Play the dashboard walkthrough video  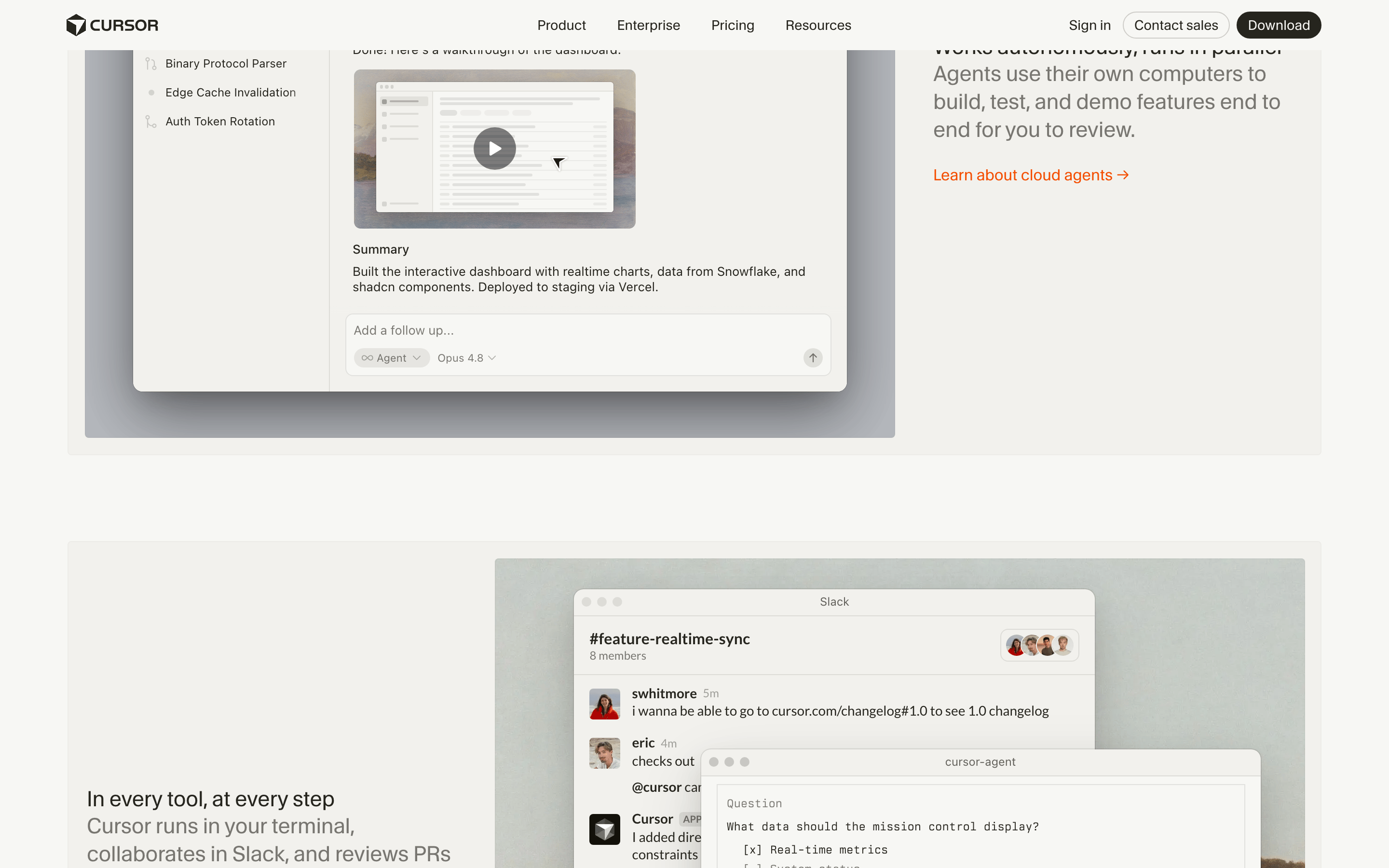[x=494, y=148]
